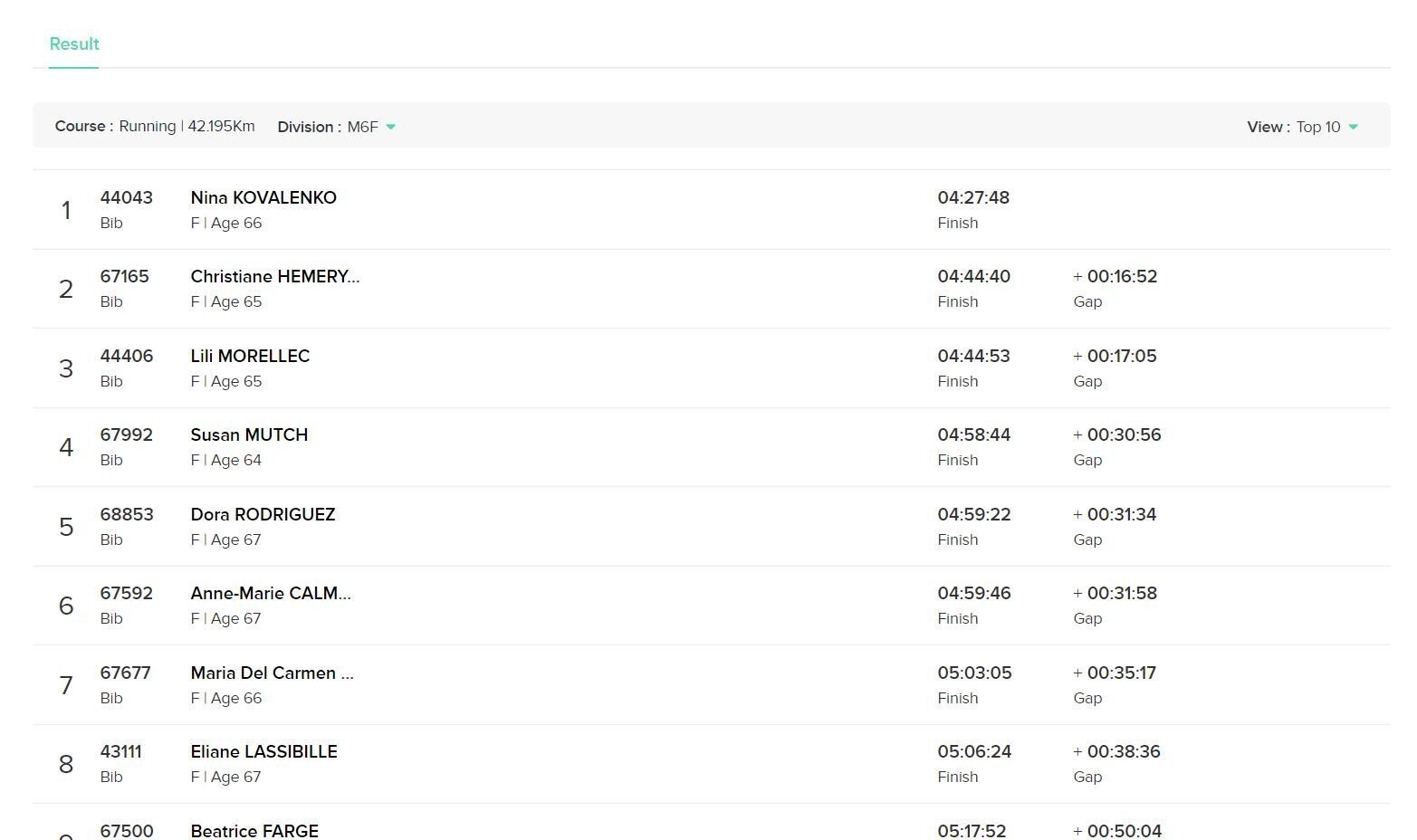Open Anne-Marie CALM... result row
This screenshot has width=1417, height=840.
[x=271, y=594]
